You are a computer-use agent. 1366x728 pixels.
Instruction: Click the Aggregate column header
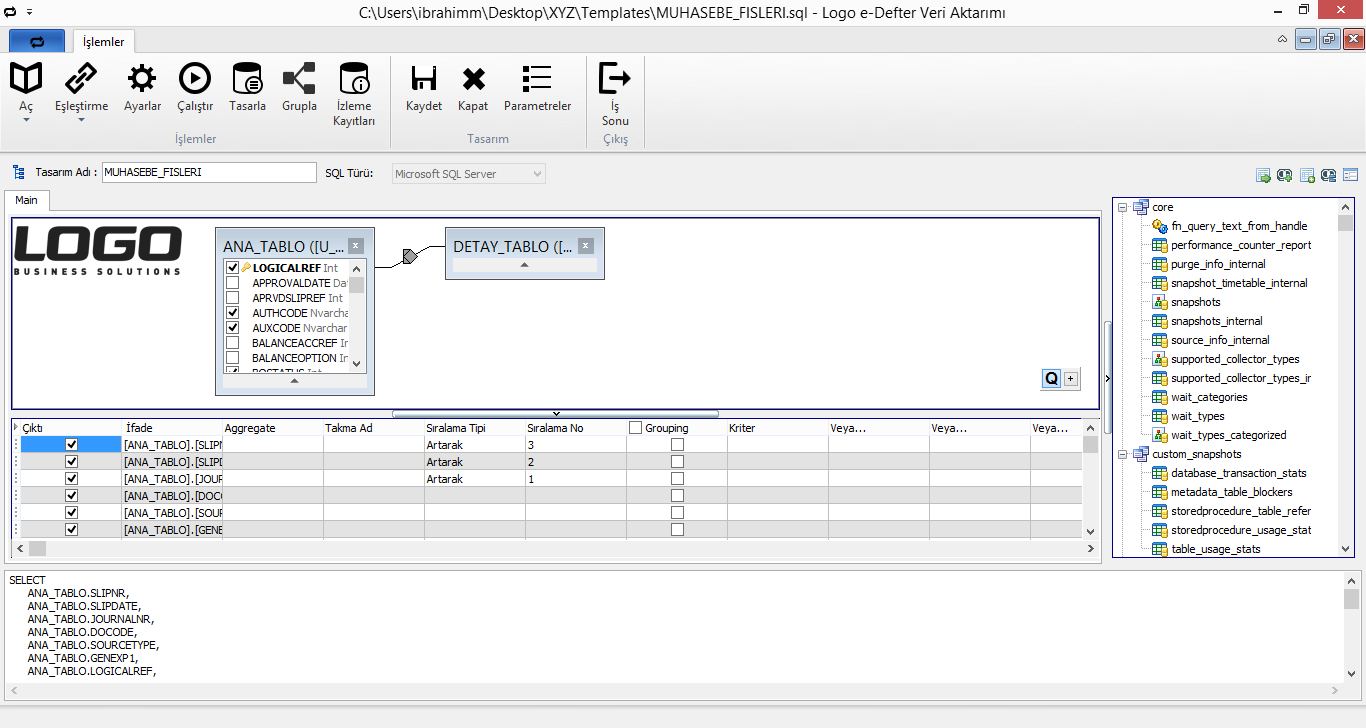click(x=272, y=428)
